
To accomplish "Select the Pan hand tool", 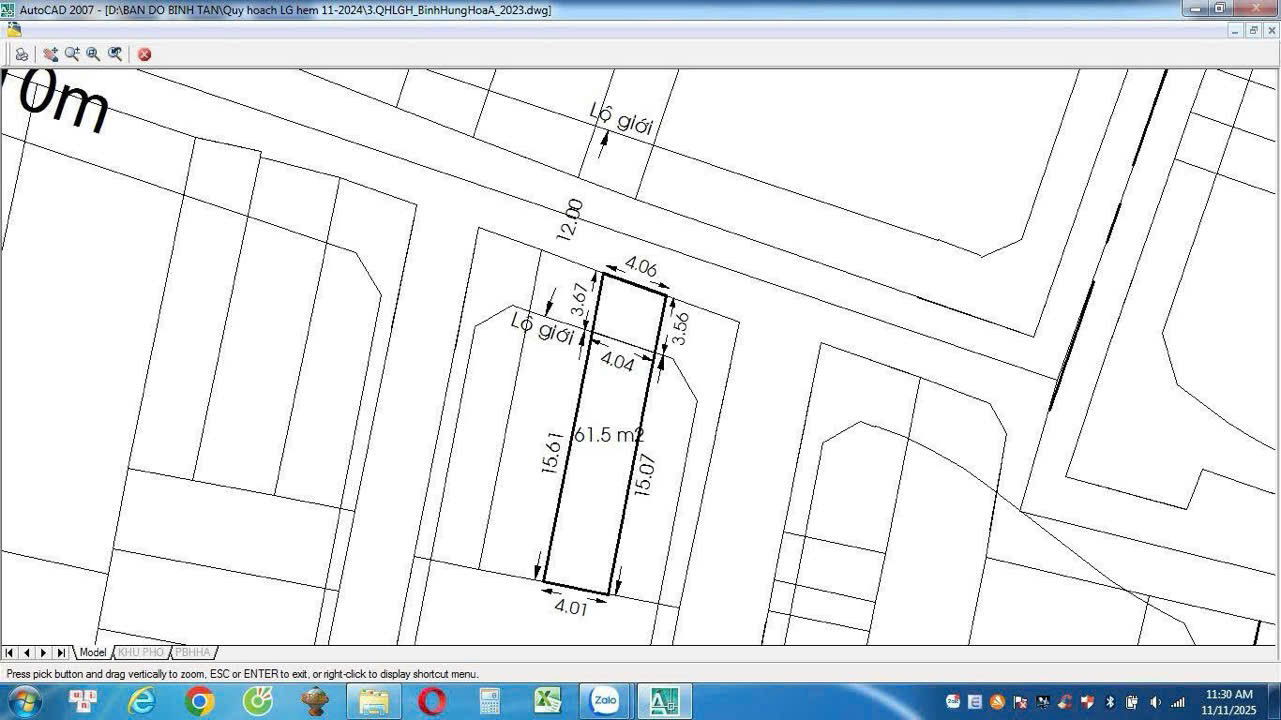I will pyautogui.click(x=50, y=54).
